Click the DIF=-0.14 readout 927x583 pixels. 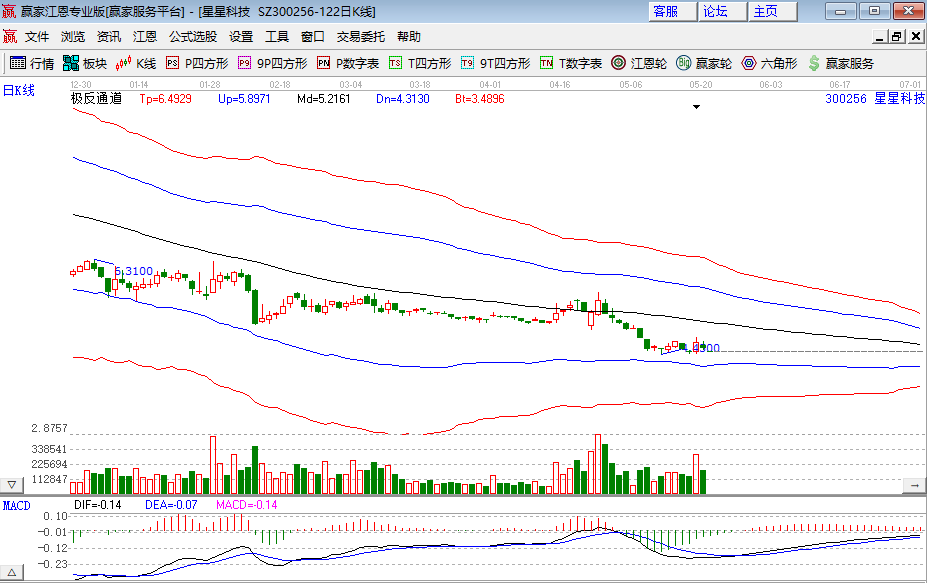[98, 504]
